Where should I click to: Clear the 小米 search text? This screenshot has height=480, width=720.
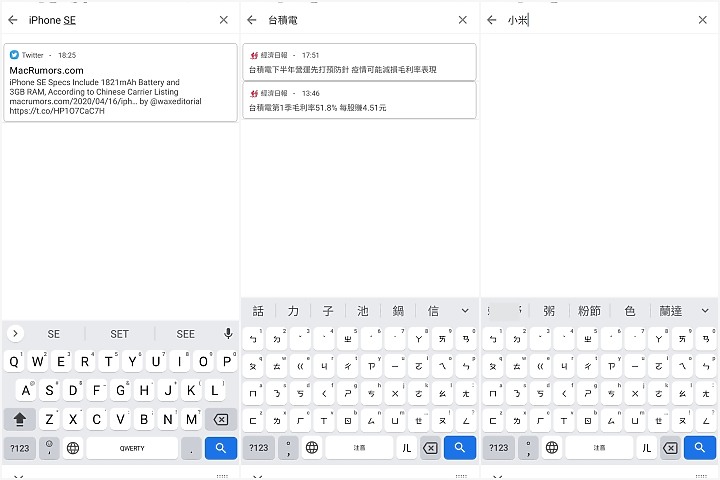coord(703,20)
